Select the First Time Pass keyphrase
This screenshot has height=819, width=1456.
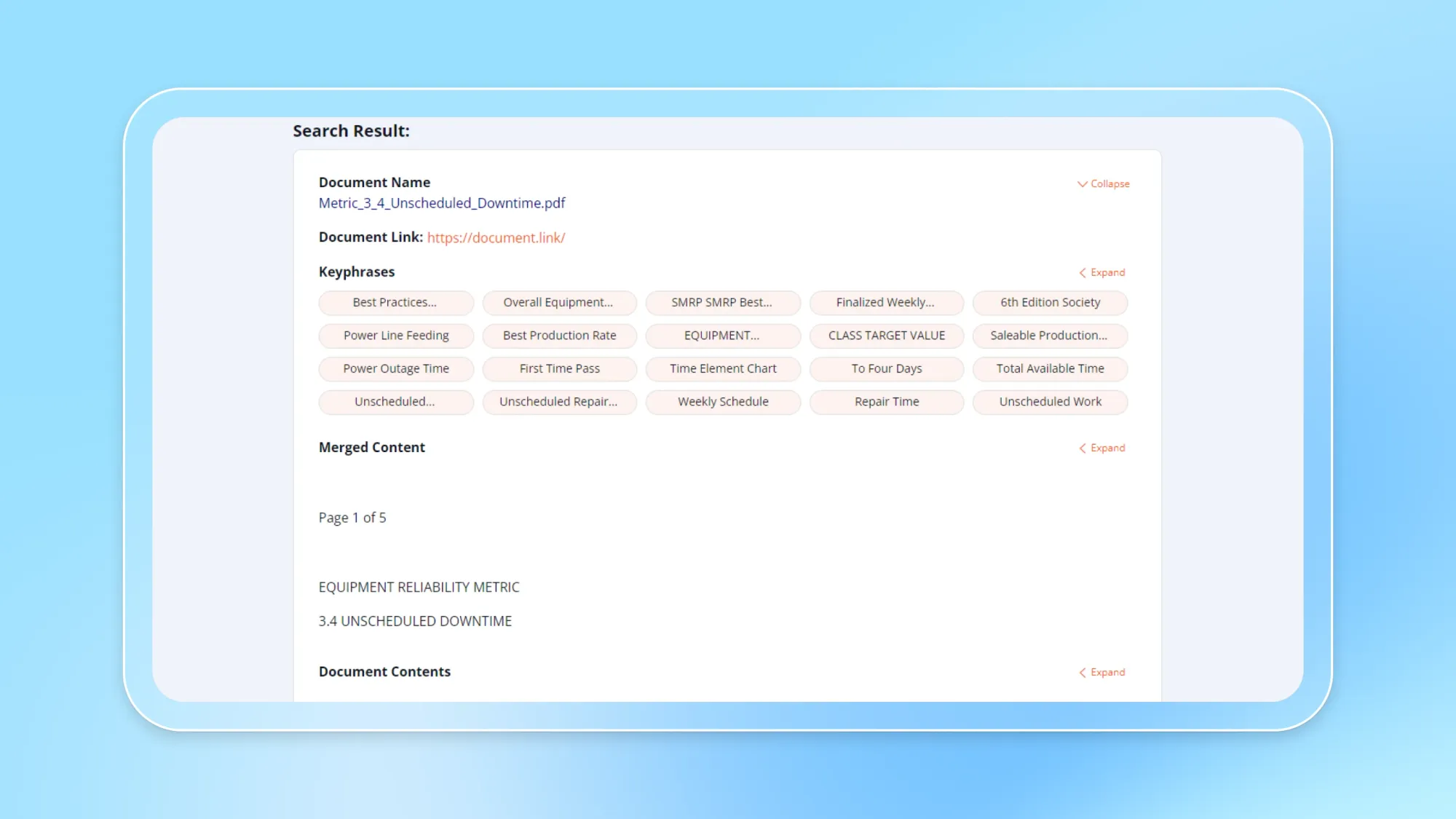click(559, 368)
